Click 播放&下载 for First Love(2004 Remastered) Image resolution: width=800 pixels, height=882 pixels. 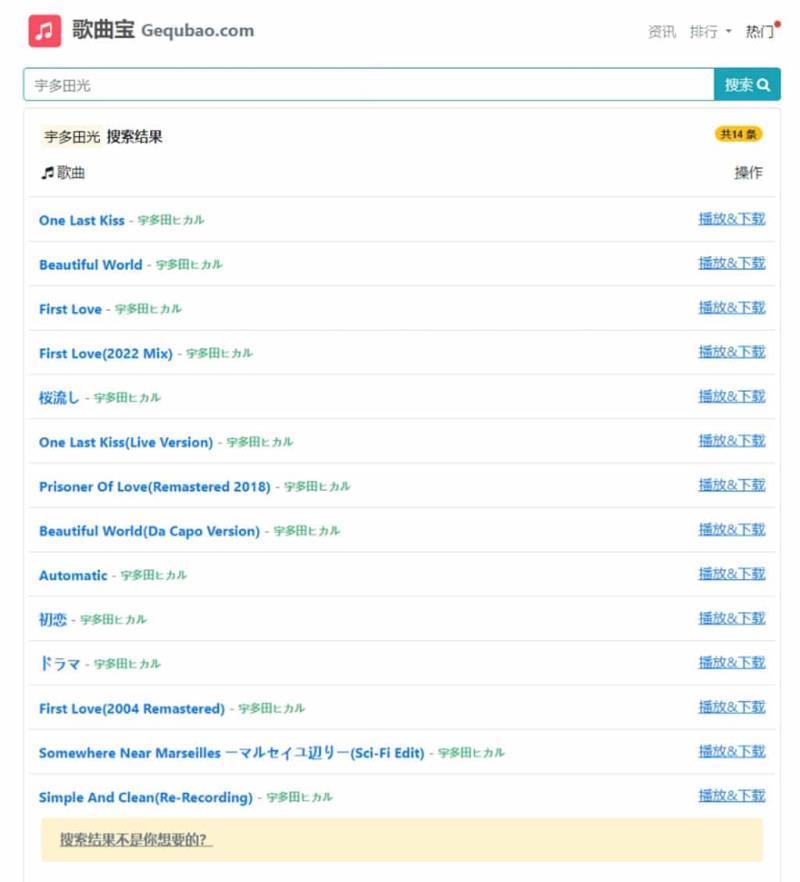click(732, 708)
